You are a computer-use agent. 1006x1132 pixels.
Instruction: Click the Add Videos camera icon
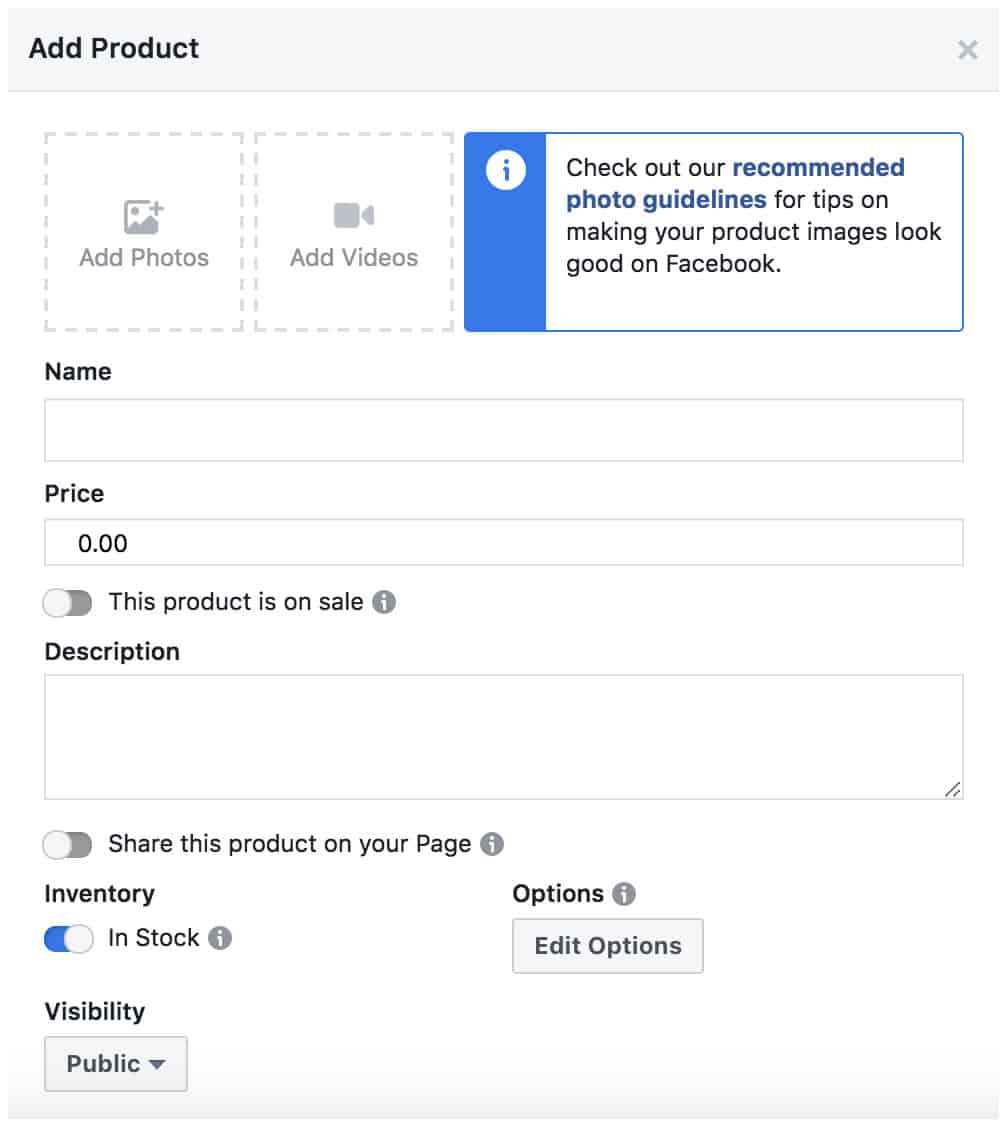[354, 216]
